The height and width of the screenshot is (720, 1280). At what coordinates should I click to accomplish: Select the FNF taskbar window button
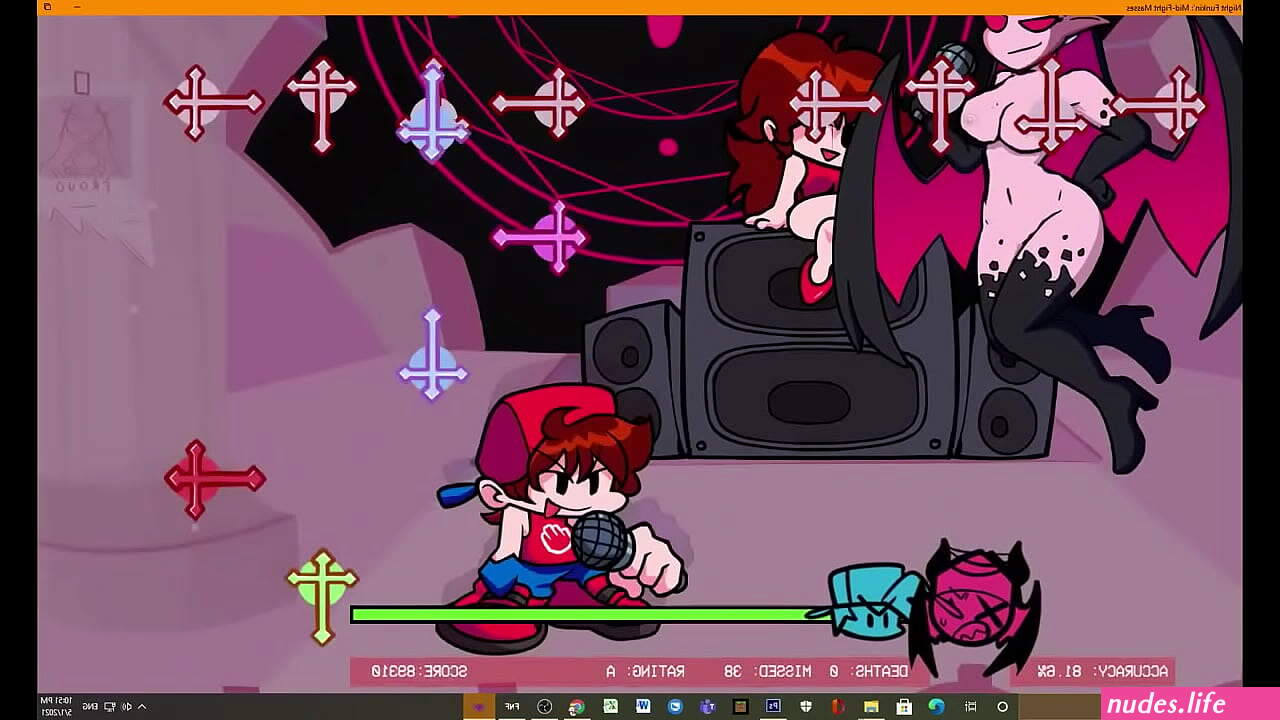[x=512, y=707]
